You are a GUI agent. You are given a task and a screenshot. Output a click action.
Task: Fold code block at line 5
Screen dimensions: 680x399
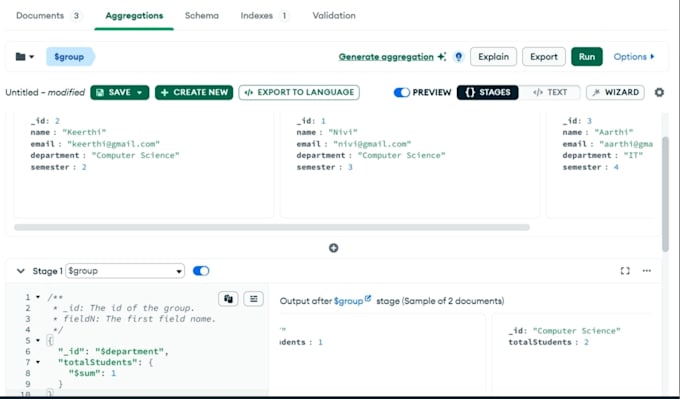(x=38, y=340)
